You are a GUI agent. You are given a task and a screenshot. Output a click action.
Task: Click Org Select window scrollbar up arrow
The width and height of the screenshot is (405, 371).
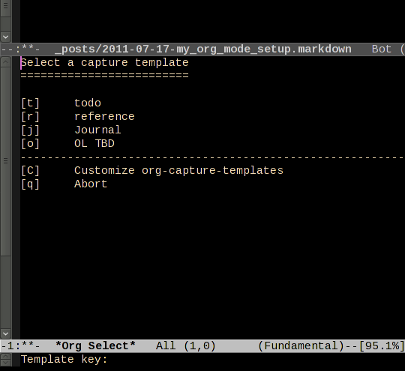coord(5,62)
